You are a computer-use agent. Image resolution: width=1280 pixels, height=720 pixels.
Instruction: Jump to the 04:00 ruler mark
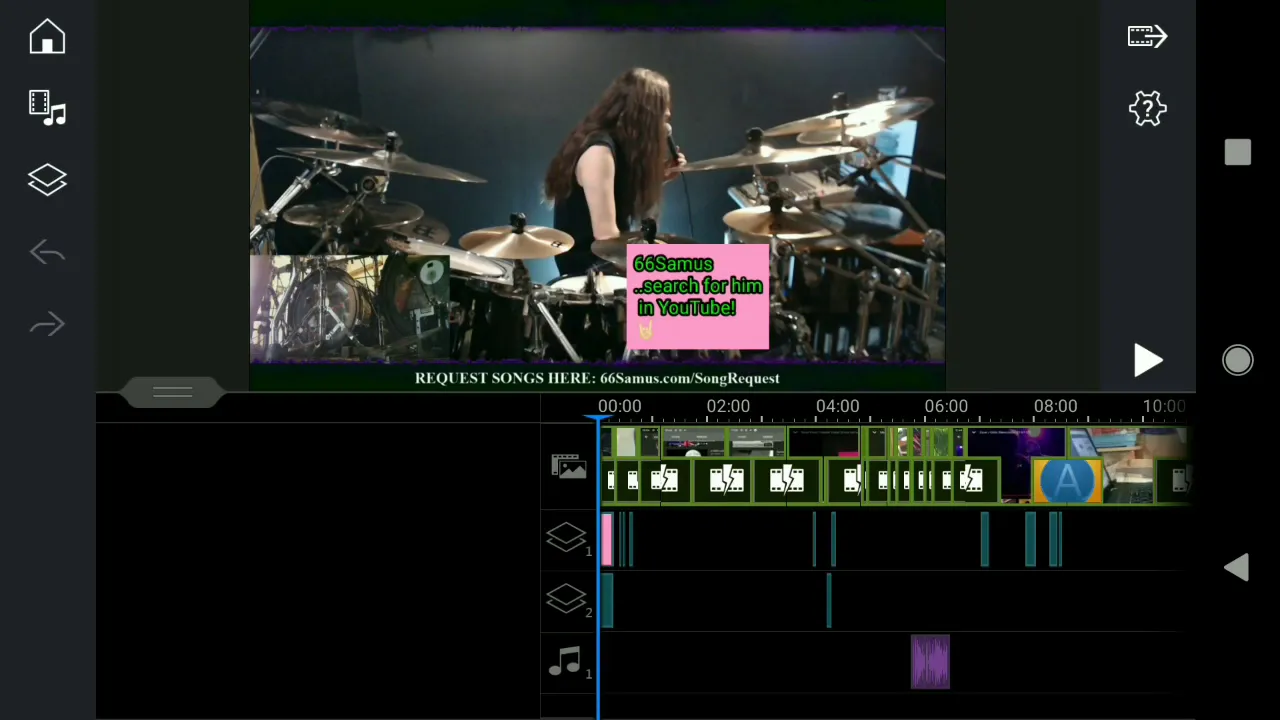click(x=837, y=406)
